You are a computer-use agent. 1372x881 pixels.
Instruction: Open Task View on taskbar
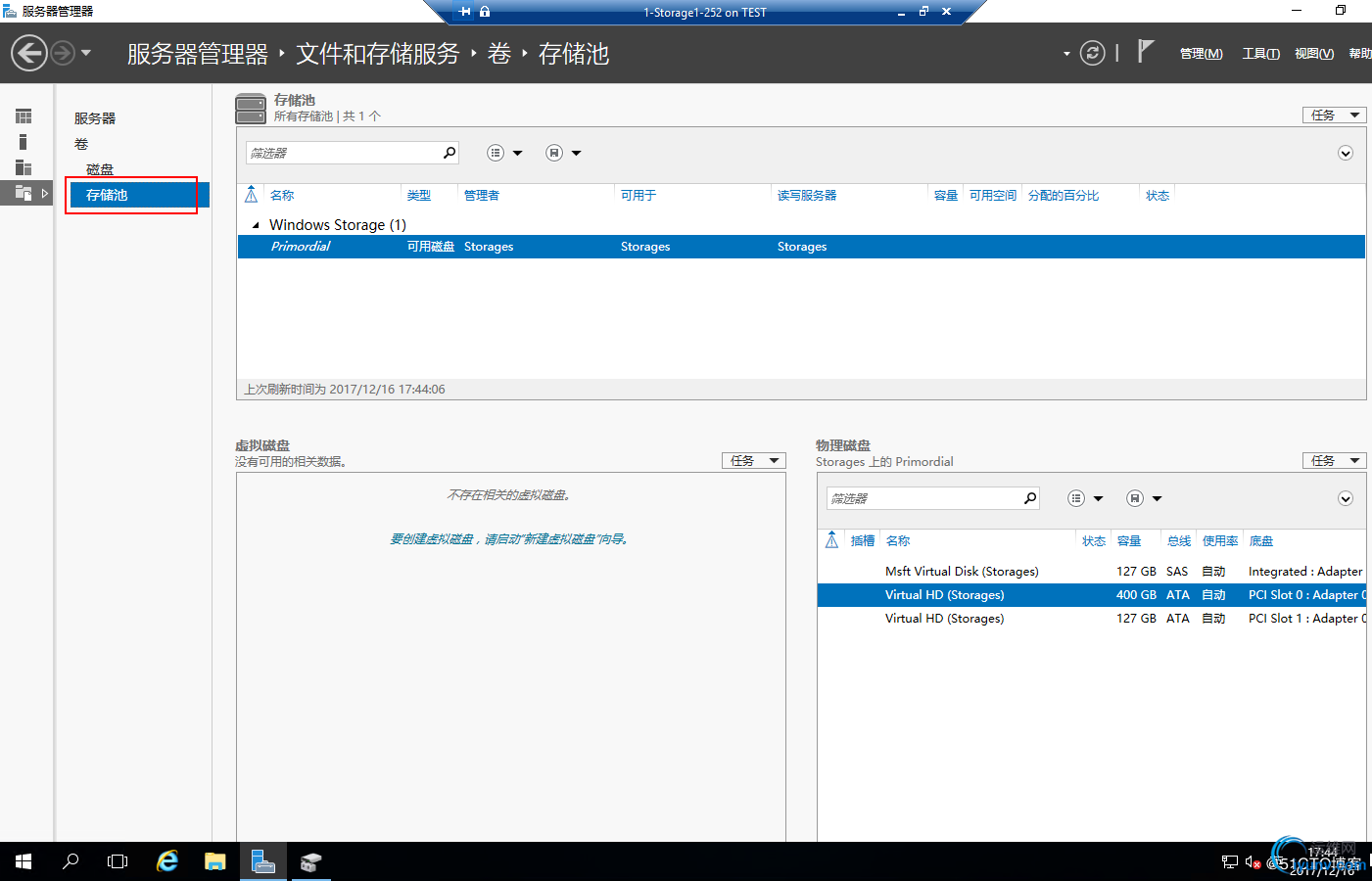pyautogui.click(x=118, y=861)
